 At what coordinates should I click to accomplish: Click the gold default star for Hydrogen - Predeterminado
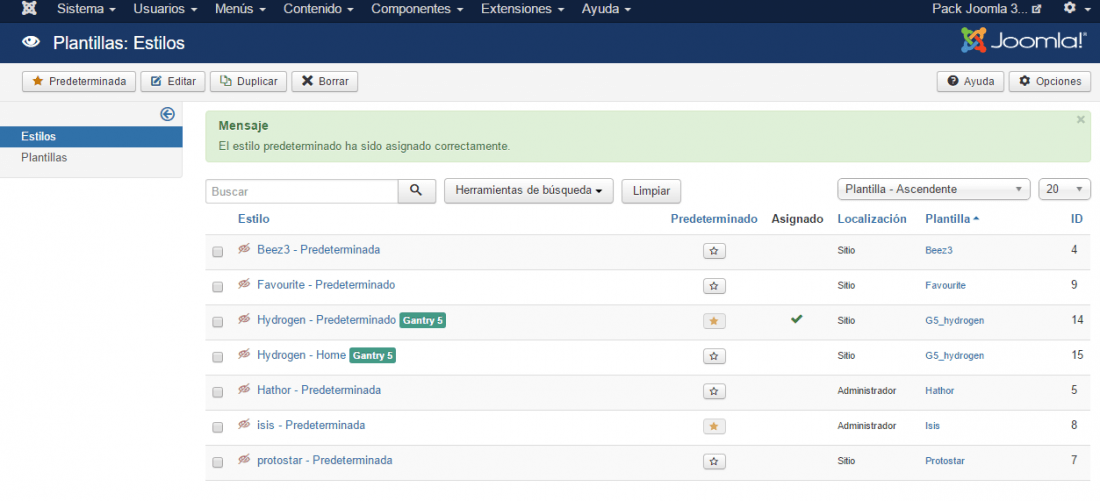[x=714, y=321]
